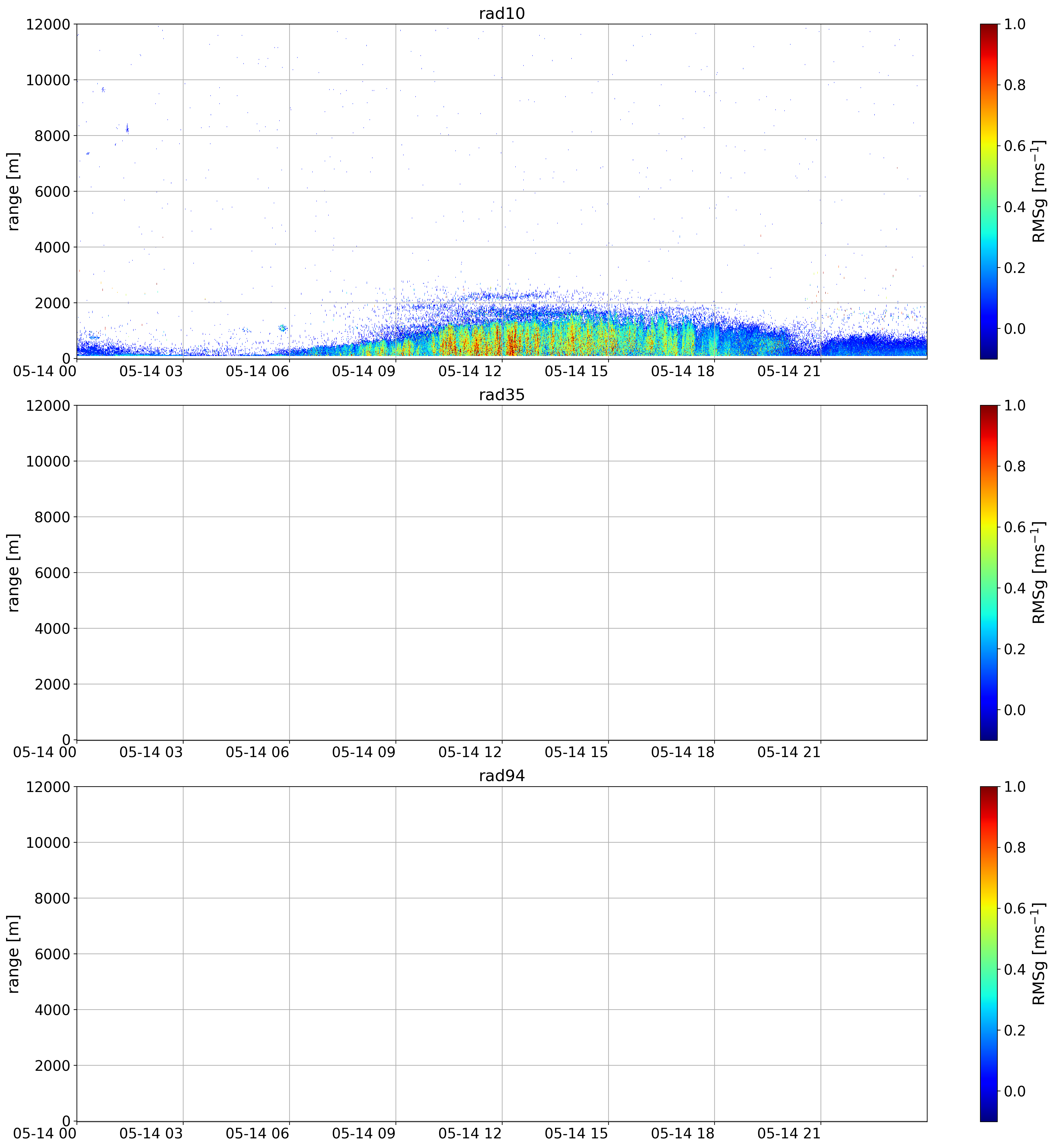1055x1148 pixels.
Task: Click the 1.0 label on rad10 colorbar
Action: click(x=1014, y=24)
